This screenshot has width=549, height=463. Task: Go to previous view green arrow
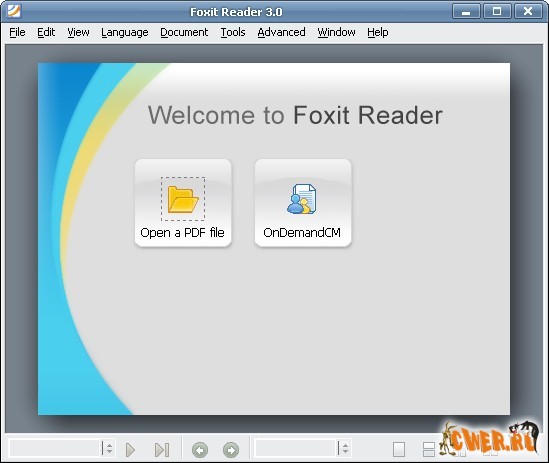click(x=200, y=450)
